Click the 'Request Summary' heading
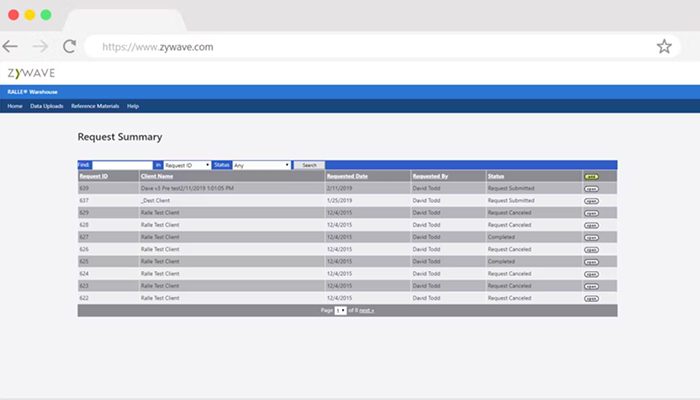This screenshot has width=700, height=400. pos(120,137)
